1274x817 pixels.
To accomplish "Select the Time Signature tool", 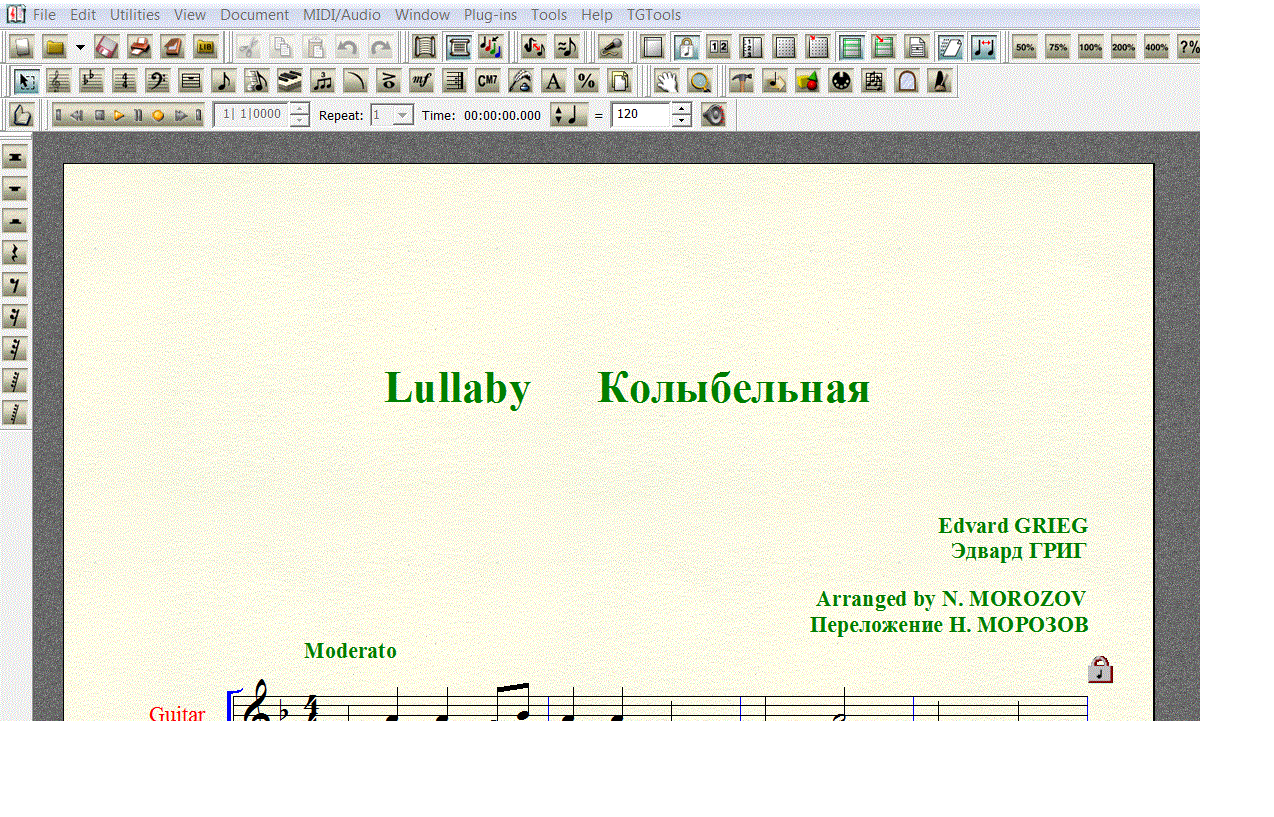I will point(124,81).
